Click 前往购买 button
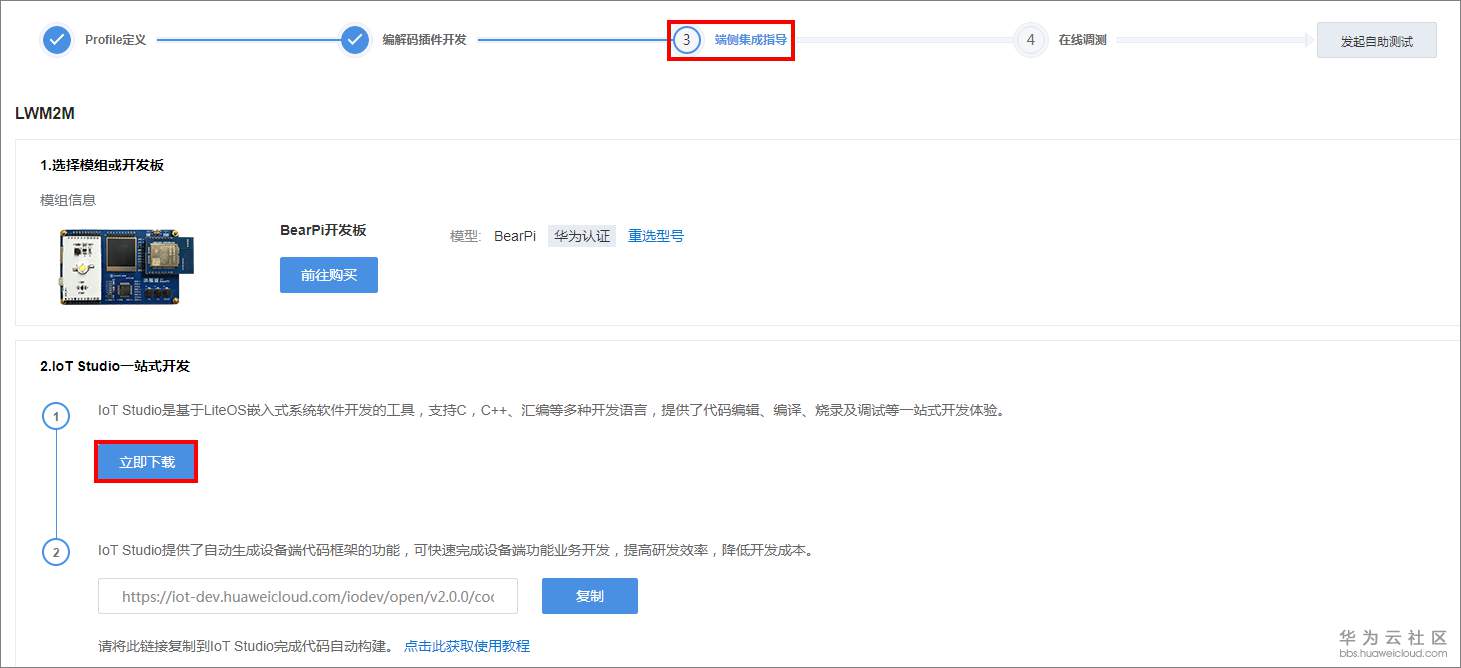The width and height of the screenshot is (1461, 668). click(x=329, y=274)
